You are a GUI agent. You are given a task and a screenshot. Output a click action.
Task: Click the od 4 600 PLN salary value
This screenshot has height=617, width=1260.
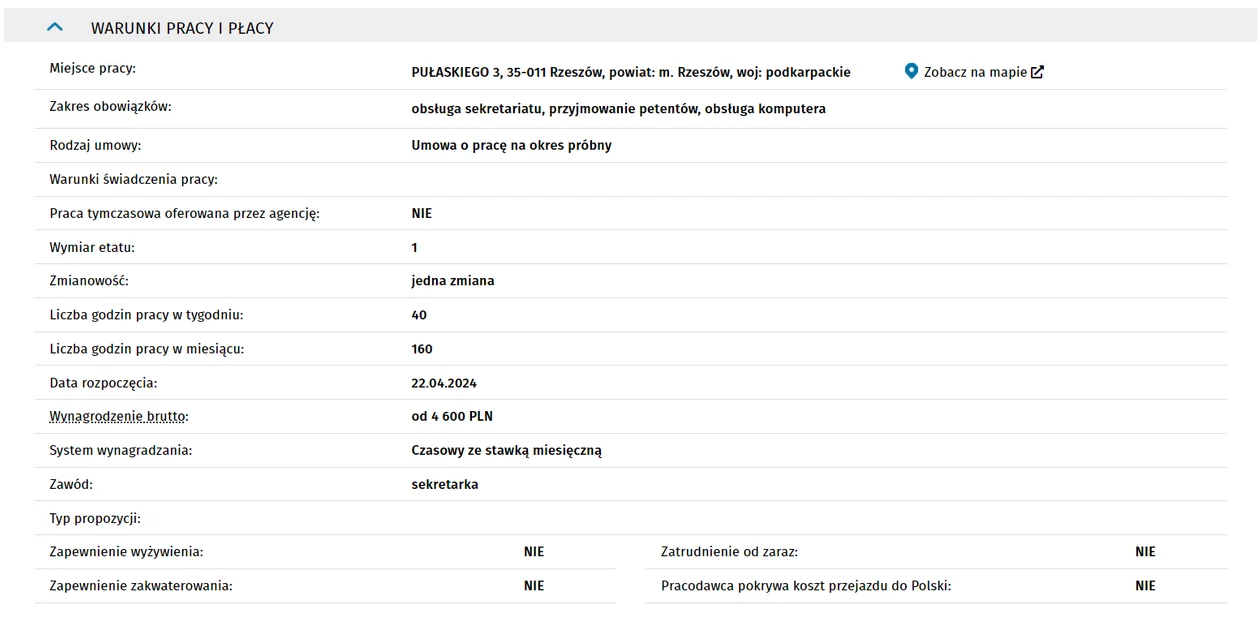(452, 416)
